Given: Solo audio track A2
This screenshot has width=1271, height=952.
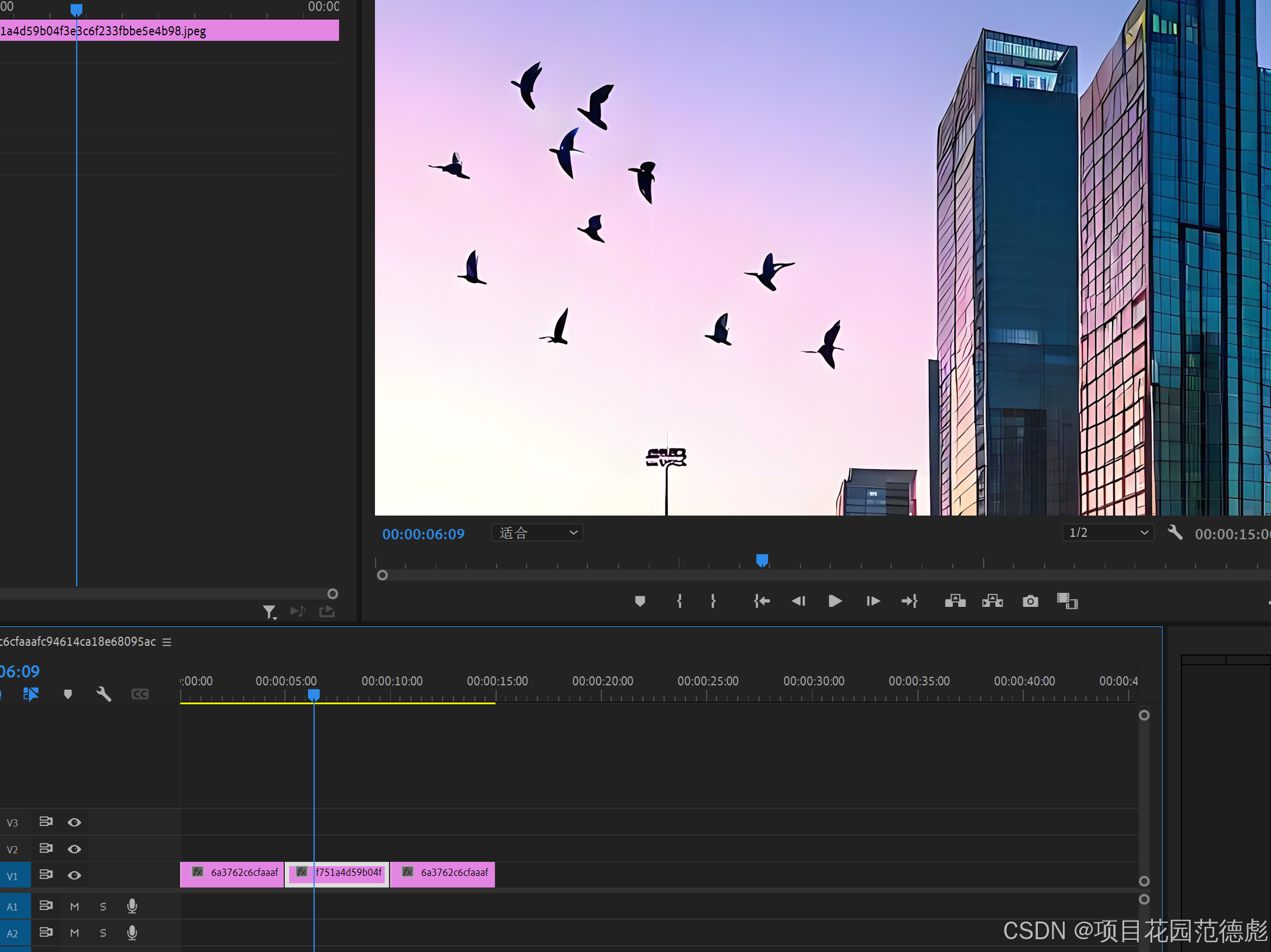Looking at the screenshot, I should coord(103,933).
